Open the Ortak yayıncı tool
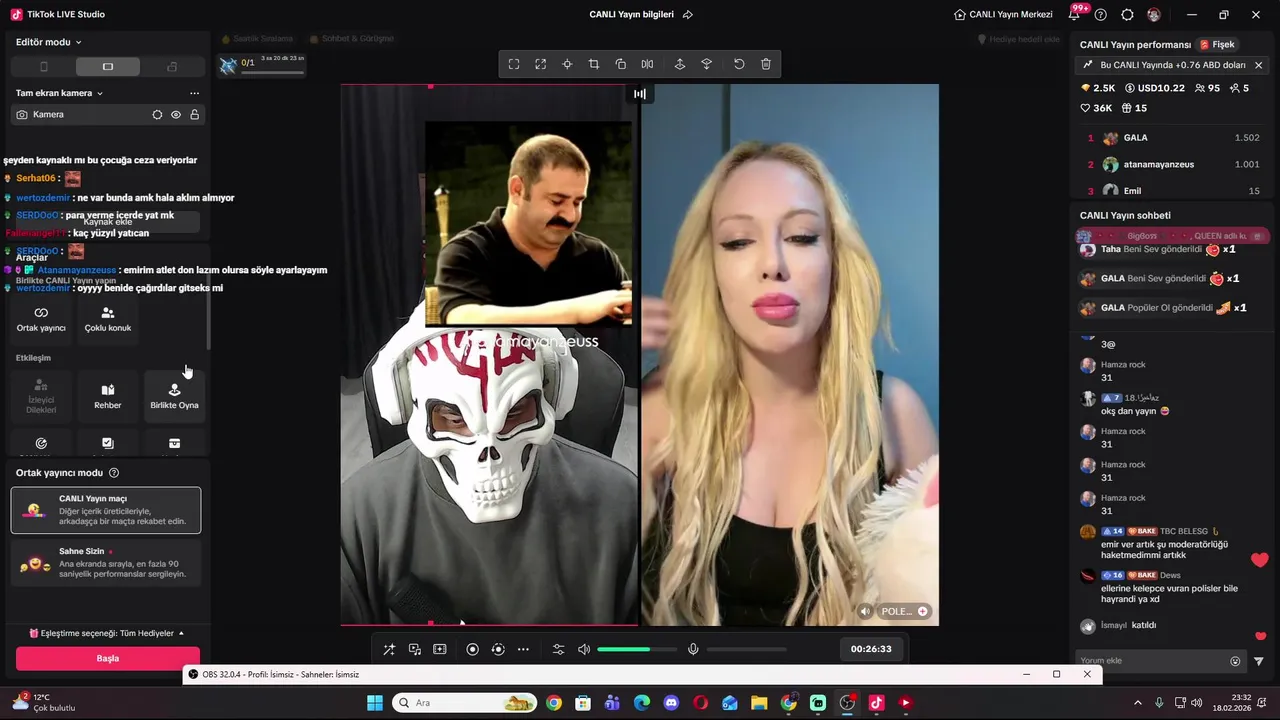The height and width of the screenshot is (720, 1280). pos(41,320)
